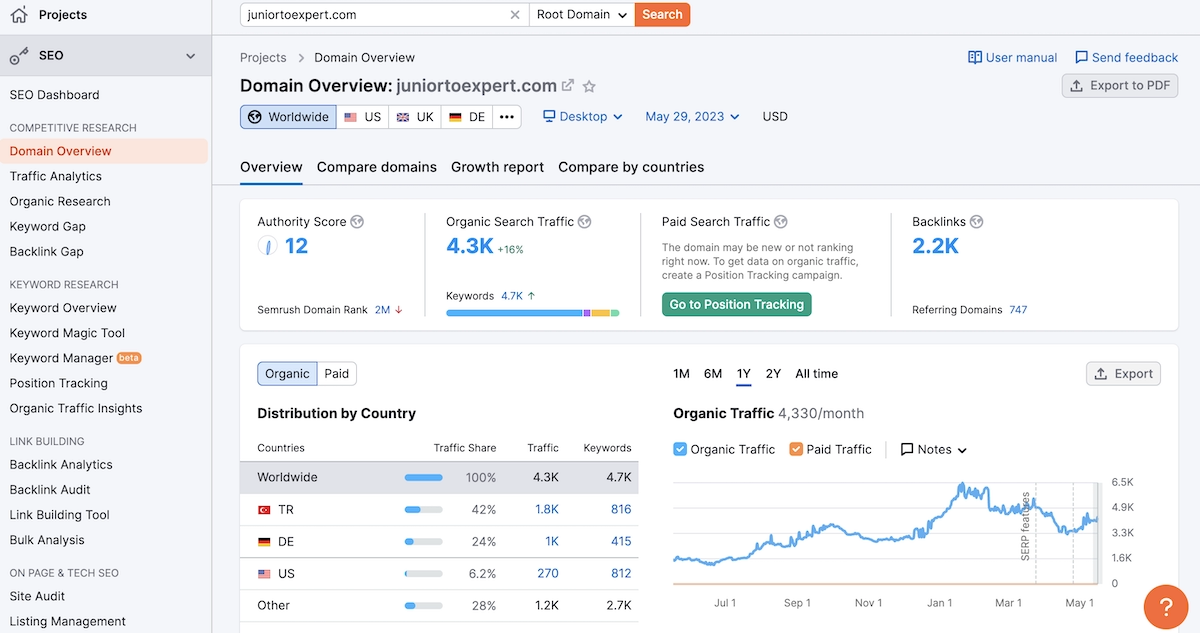The image size is (1200, 633).
Task: Click the SERP features chart marker
Action: (1026, 526)
